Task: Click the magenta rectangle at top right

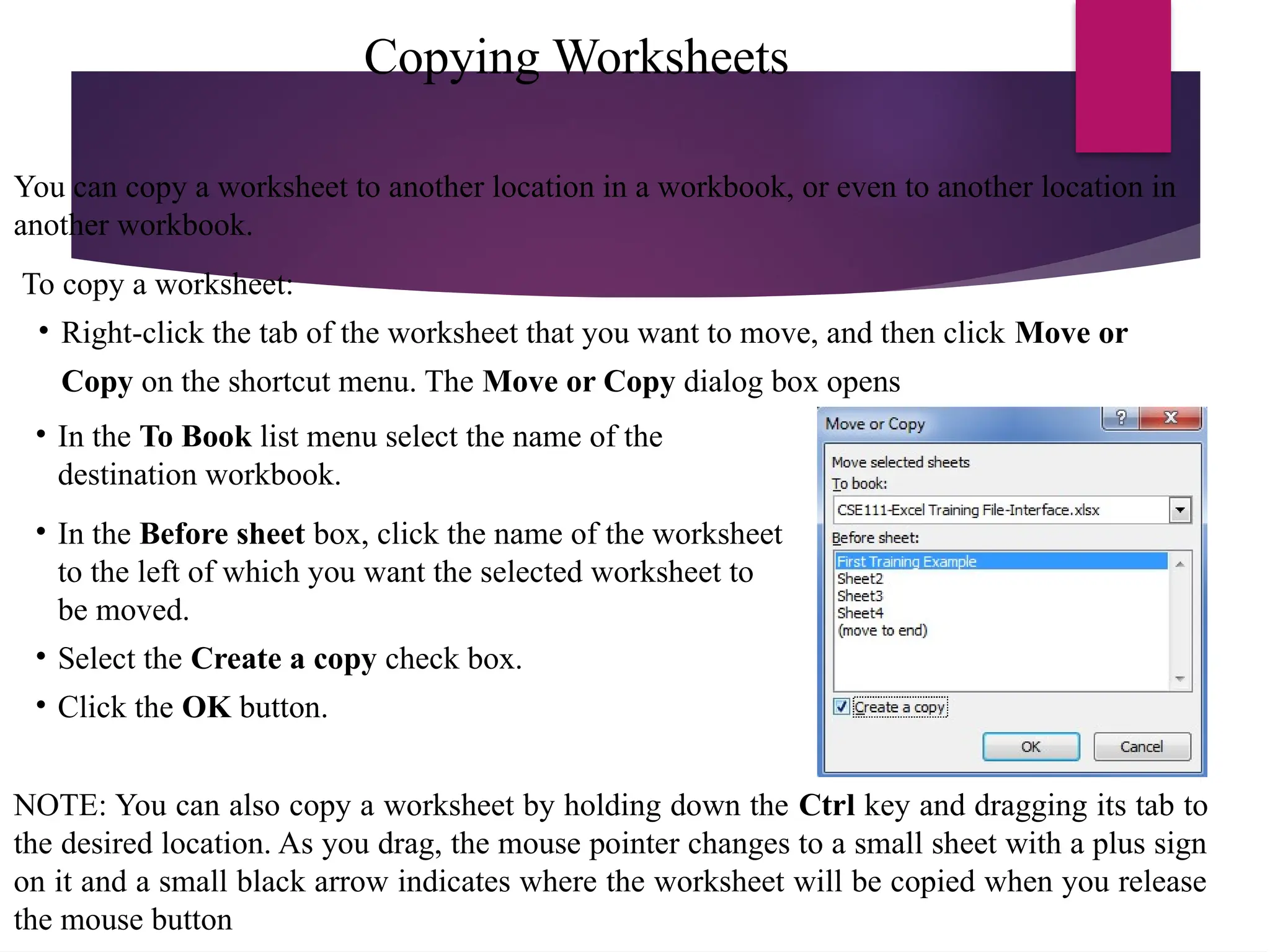Action: [x=1122, y=74]
